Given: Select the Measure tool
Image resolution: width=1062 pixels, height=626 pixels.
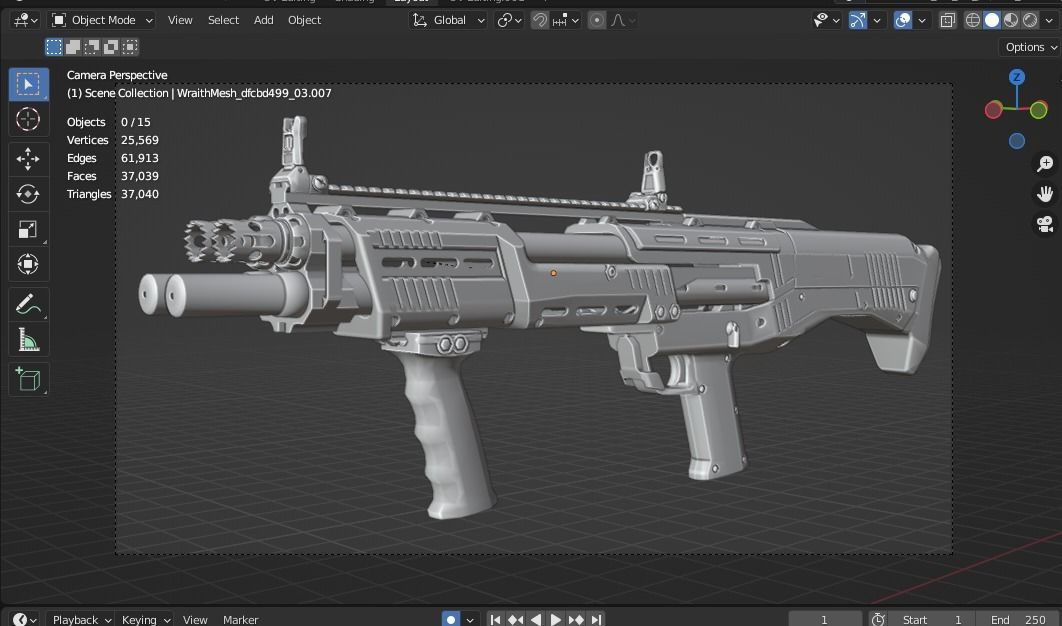Looking at the screenshot, I should point(28,340).
